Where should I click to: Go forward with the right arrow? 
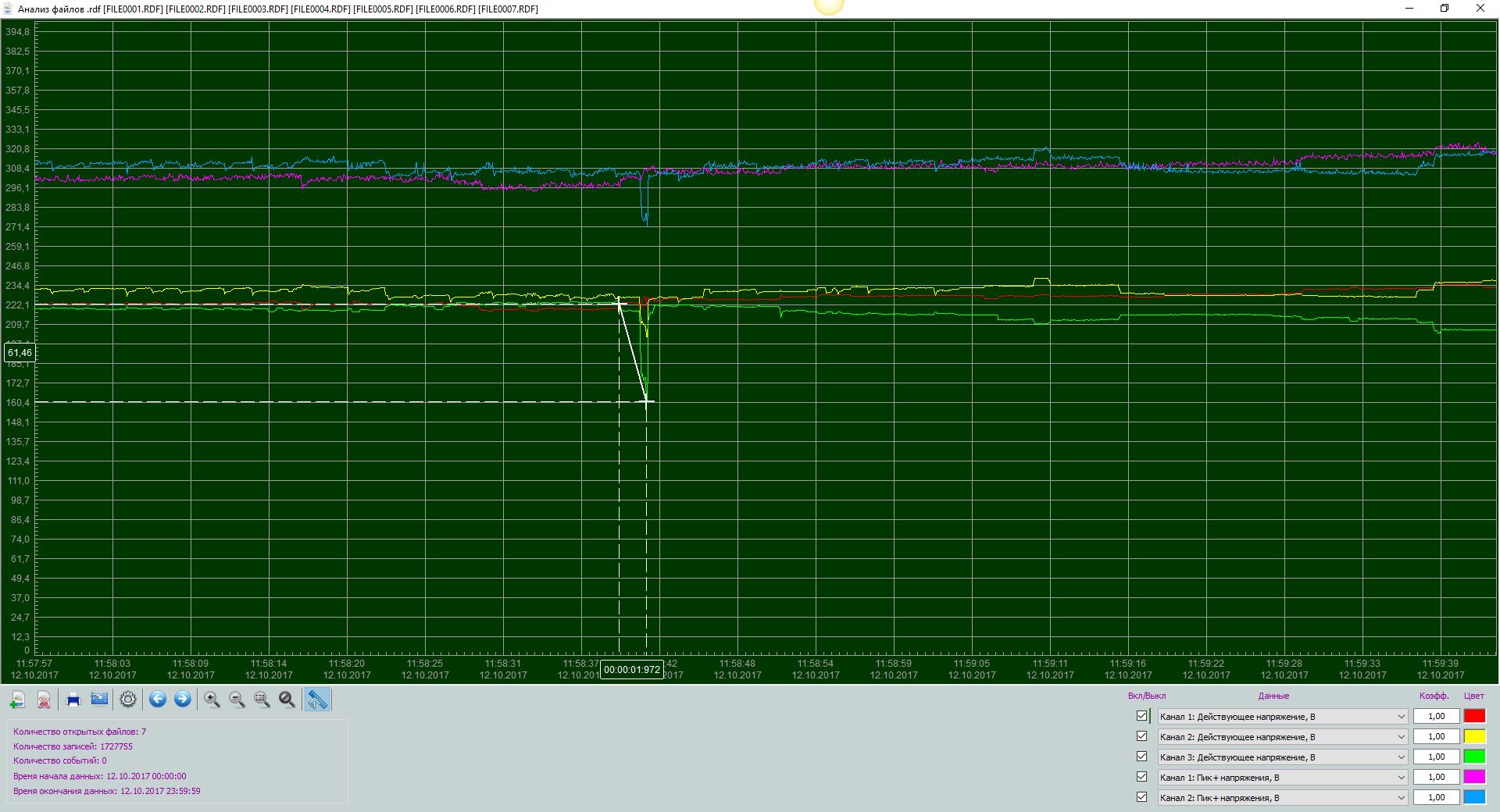[x=183, y=700]
